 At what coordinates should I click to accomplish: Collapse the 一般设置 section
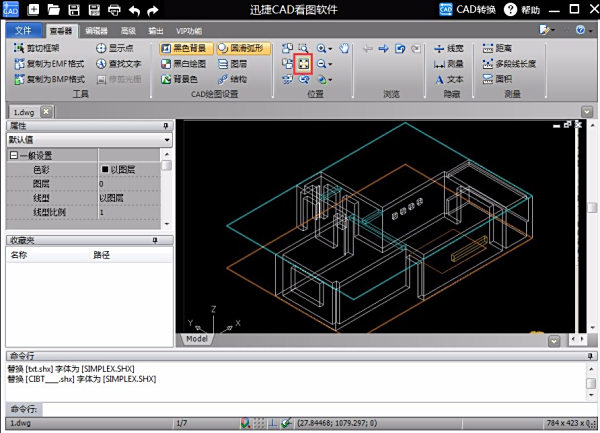click(x=13, y=155)
